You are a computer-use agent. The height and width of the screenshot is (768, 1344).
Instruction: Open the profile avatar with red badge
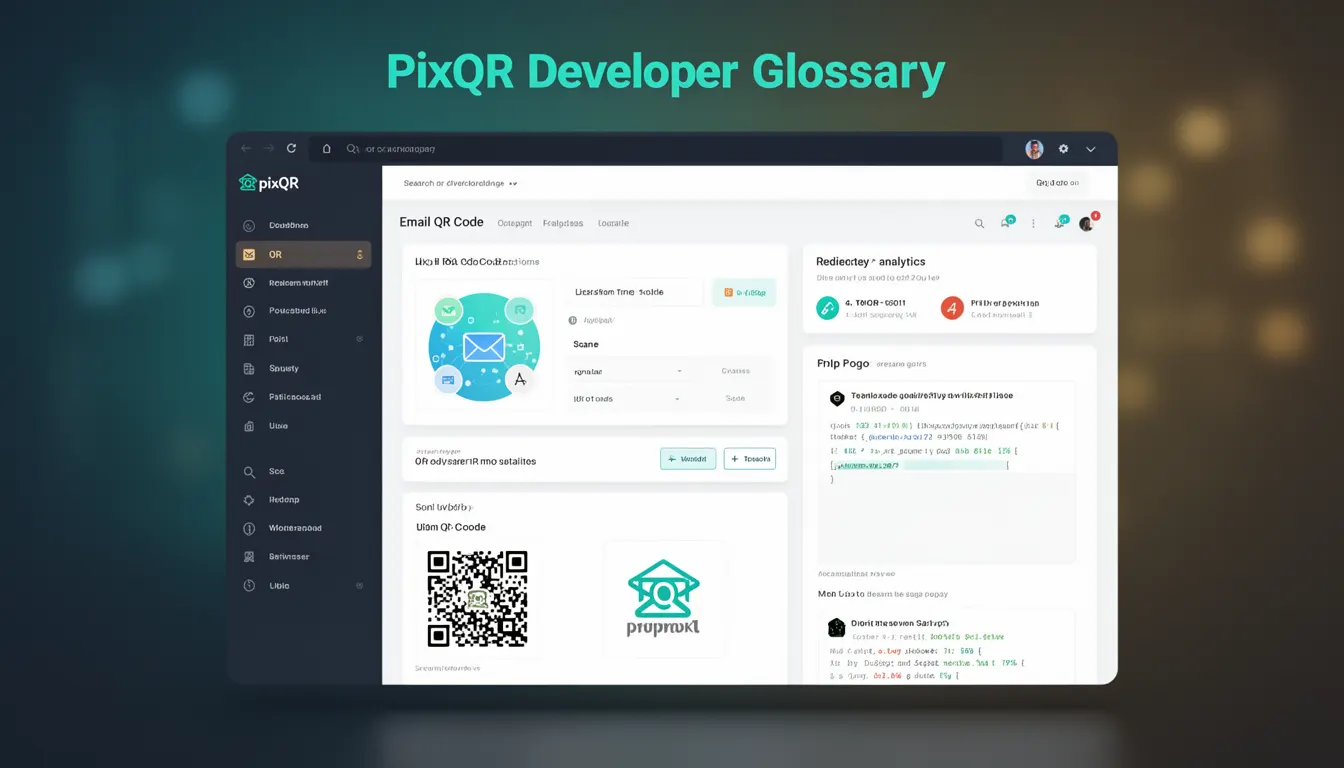click(1088, 222)
